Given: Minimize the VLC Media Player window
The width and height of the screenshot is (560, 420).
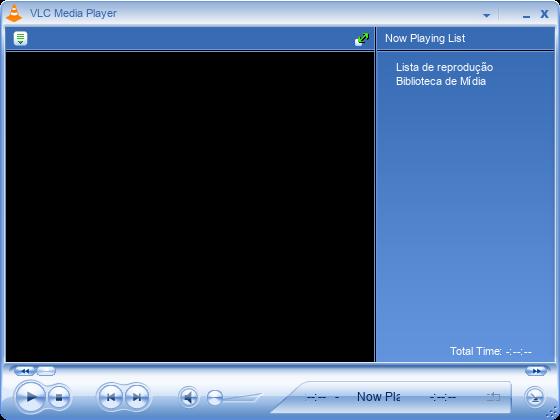Looking at the screenshot, I should pyautogui.click(x=526, y=16).
